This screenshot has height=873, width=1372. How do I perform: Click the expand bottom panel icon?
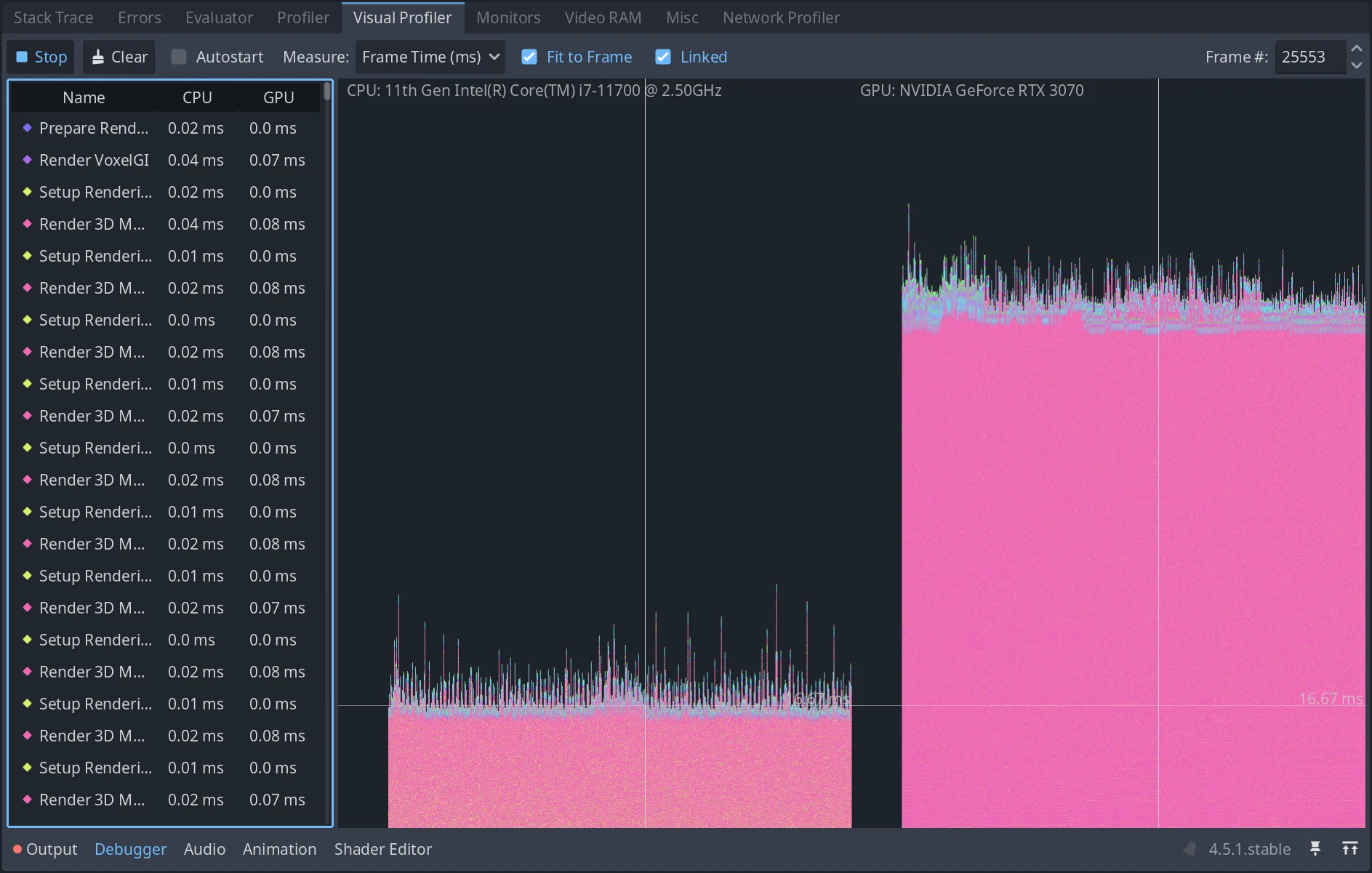pos(1351,848)
